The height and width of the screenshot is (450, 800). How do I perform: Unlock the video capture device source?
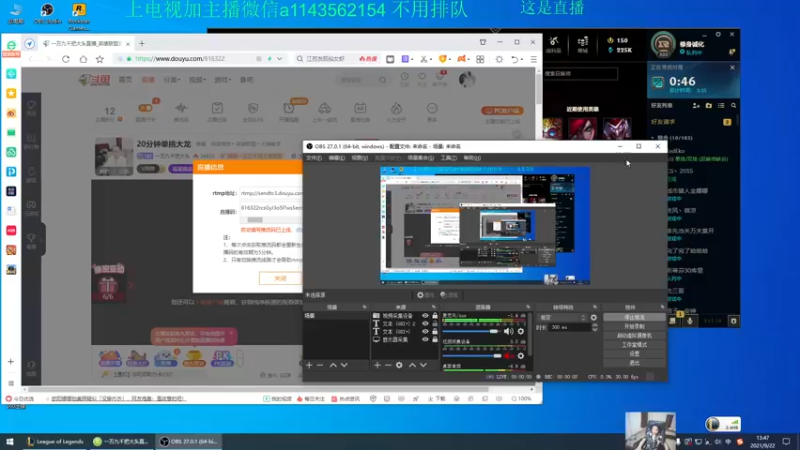435,316
